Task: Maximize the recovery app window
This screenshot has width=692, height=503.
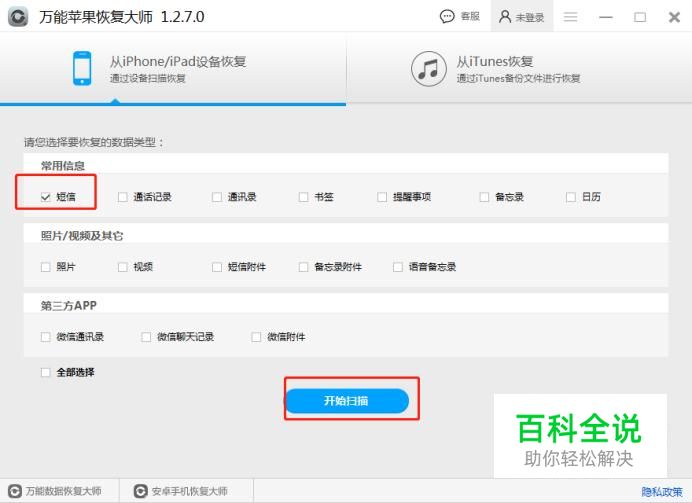Action: [640, 17]
